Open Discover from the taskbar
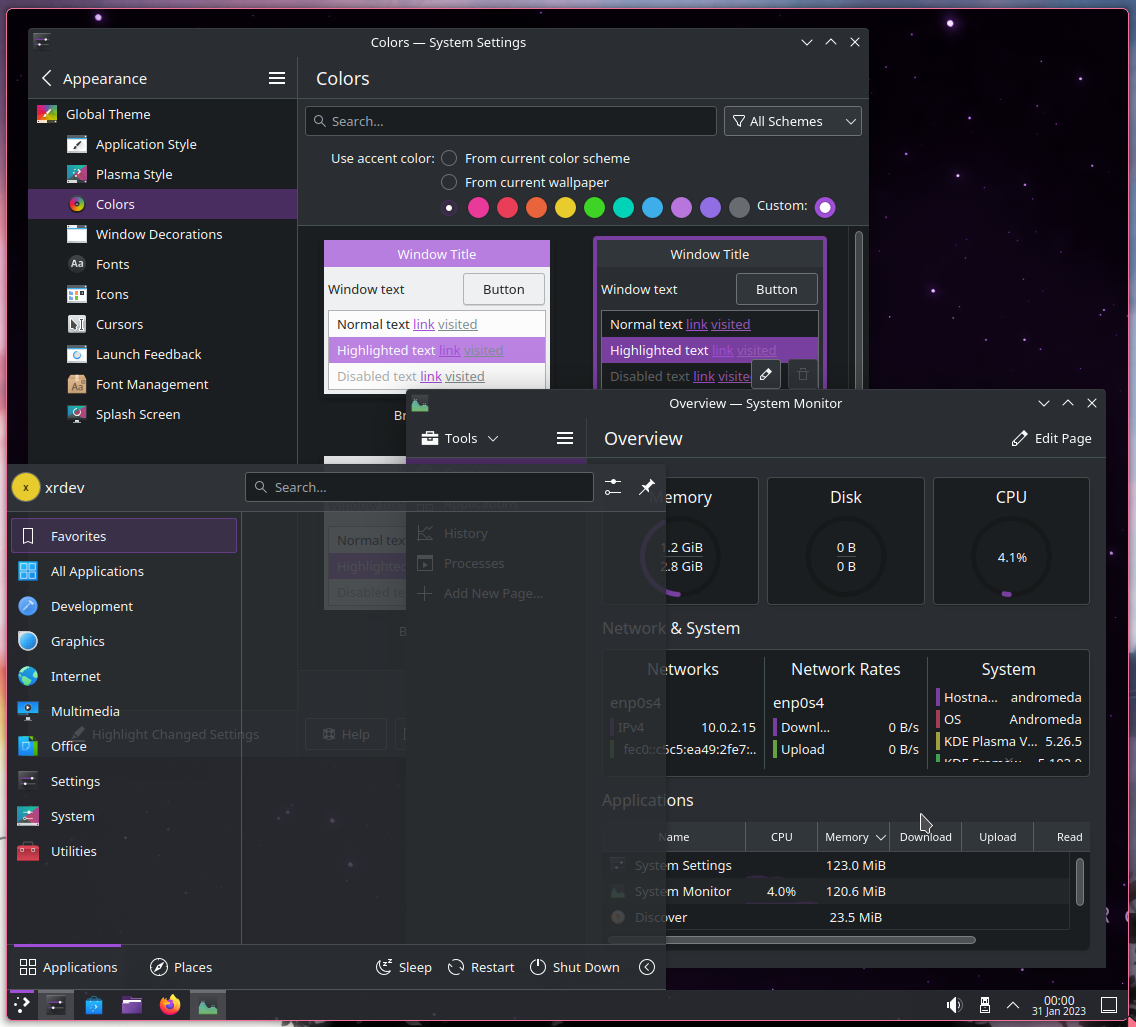Screen dimensions: 1136x1027 coord(93,1005)
